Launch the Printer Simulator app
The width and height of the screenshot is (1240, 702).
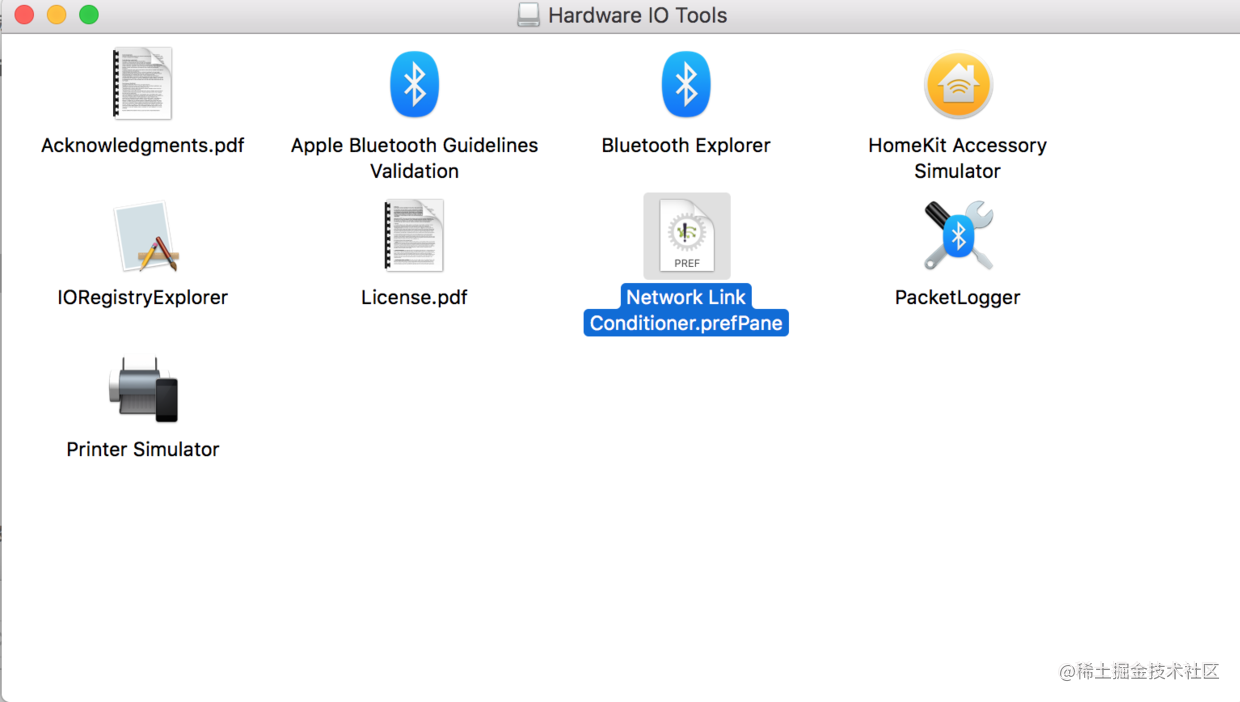coord(143,388)
